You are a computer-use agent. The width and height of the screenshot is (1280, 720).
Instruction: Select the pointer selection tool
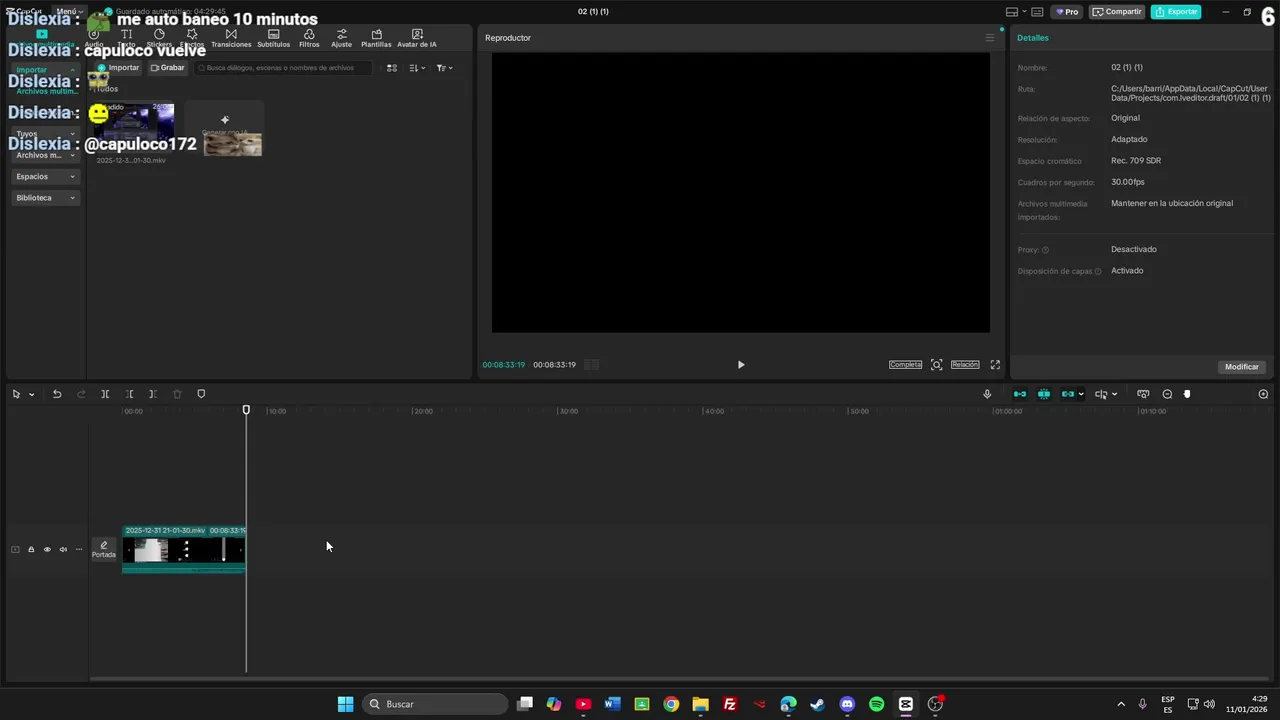(16, 394)
